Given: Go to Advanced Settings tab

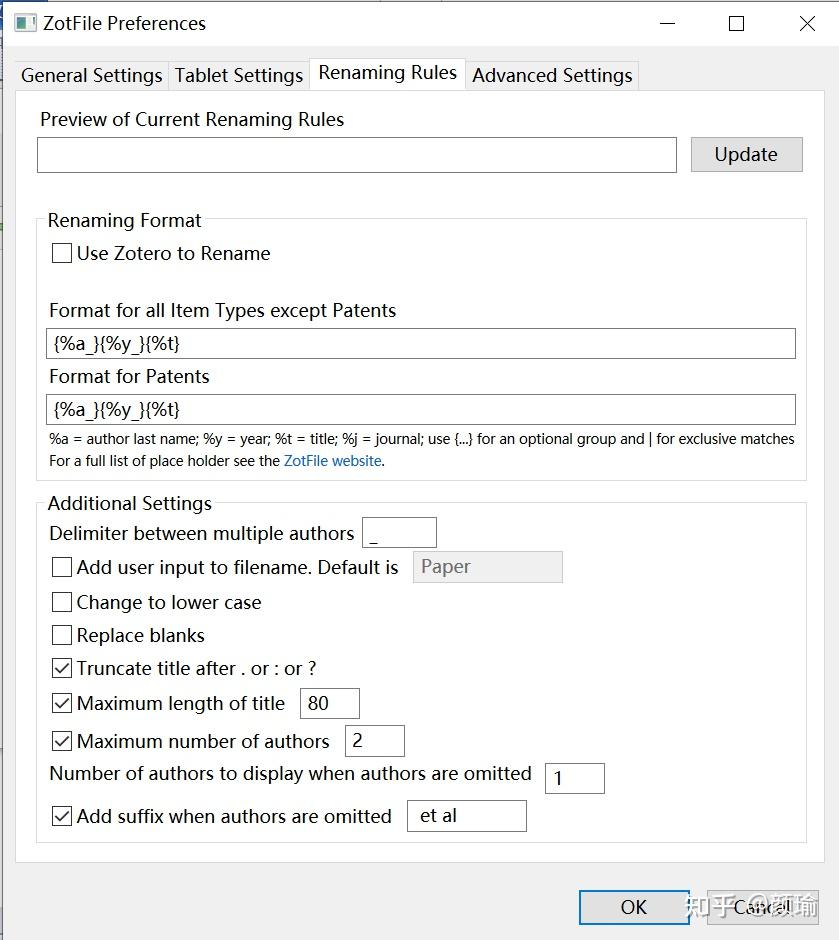Looking at the screenshot, I should tap(552, 75).
